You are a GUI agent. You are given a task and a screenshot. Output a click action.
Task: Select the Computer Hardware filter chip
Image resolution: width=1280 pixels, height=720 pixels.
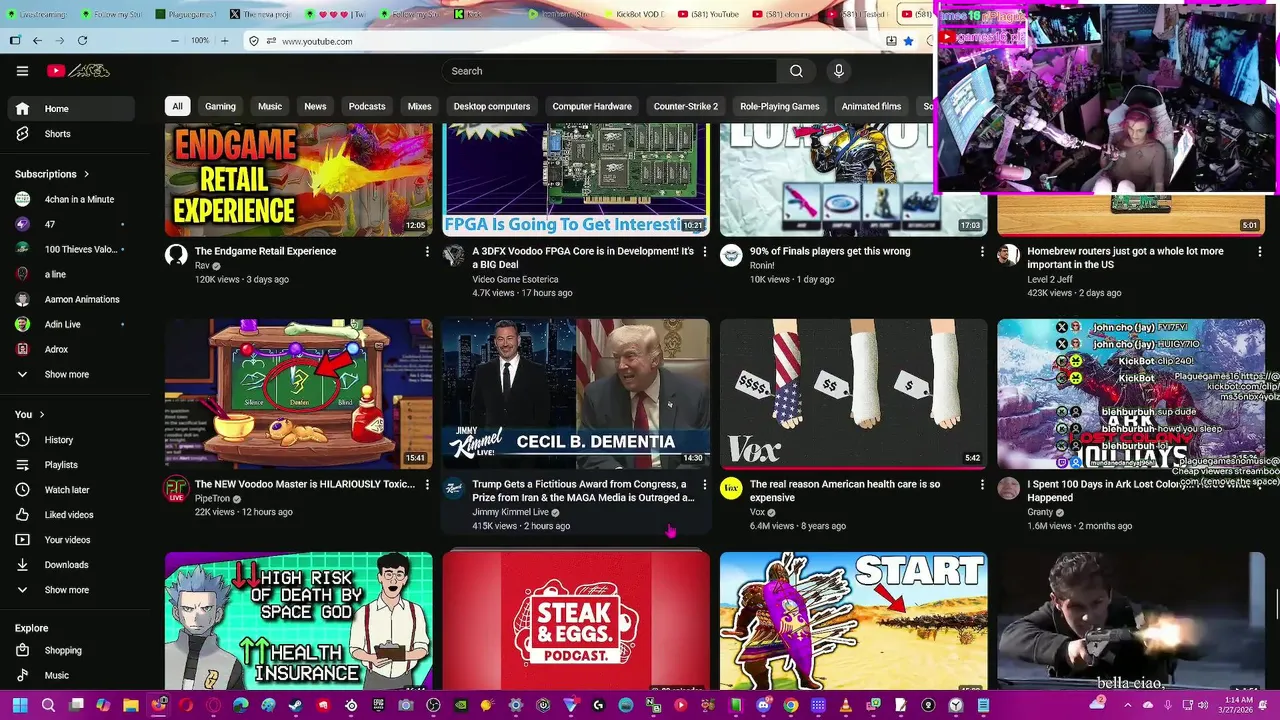click(x=592, y=106)
